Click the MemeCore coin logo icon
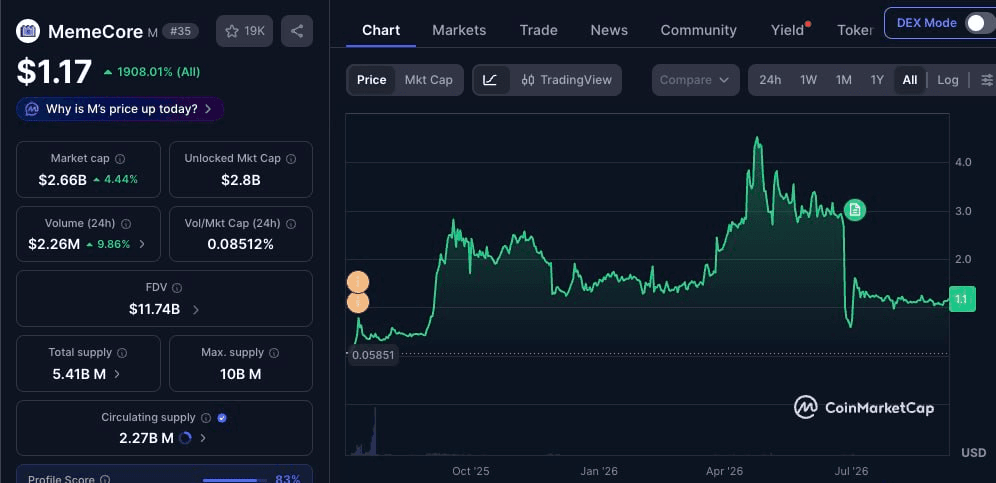This screenshot has height=483, width=996. pos(28,31)
